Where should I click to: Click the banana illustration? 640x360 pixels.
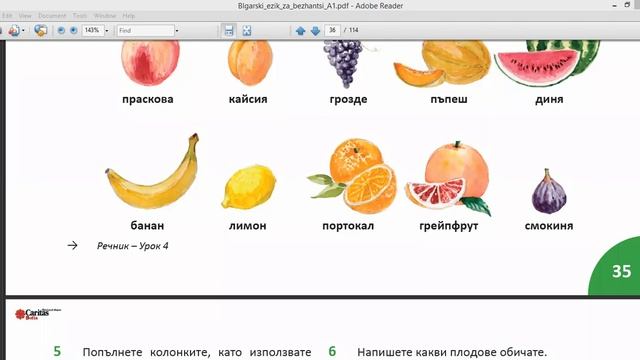[x=152, y=171]
